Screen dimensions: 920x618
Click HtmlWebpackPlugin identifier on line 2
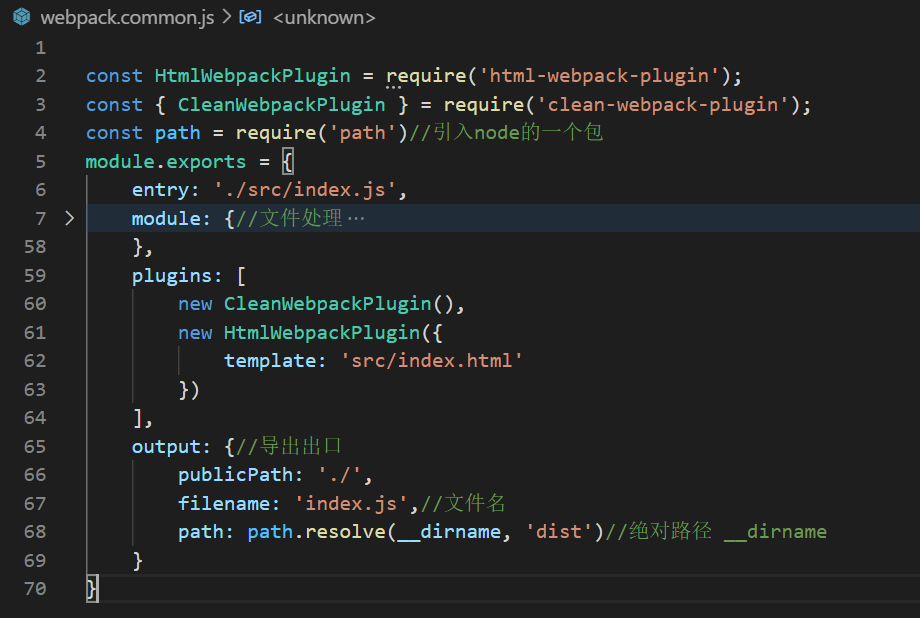[x=252, y=76]
